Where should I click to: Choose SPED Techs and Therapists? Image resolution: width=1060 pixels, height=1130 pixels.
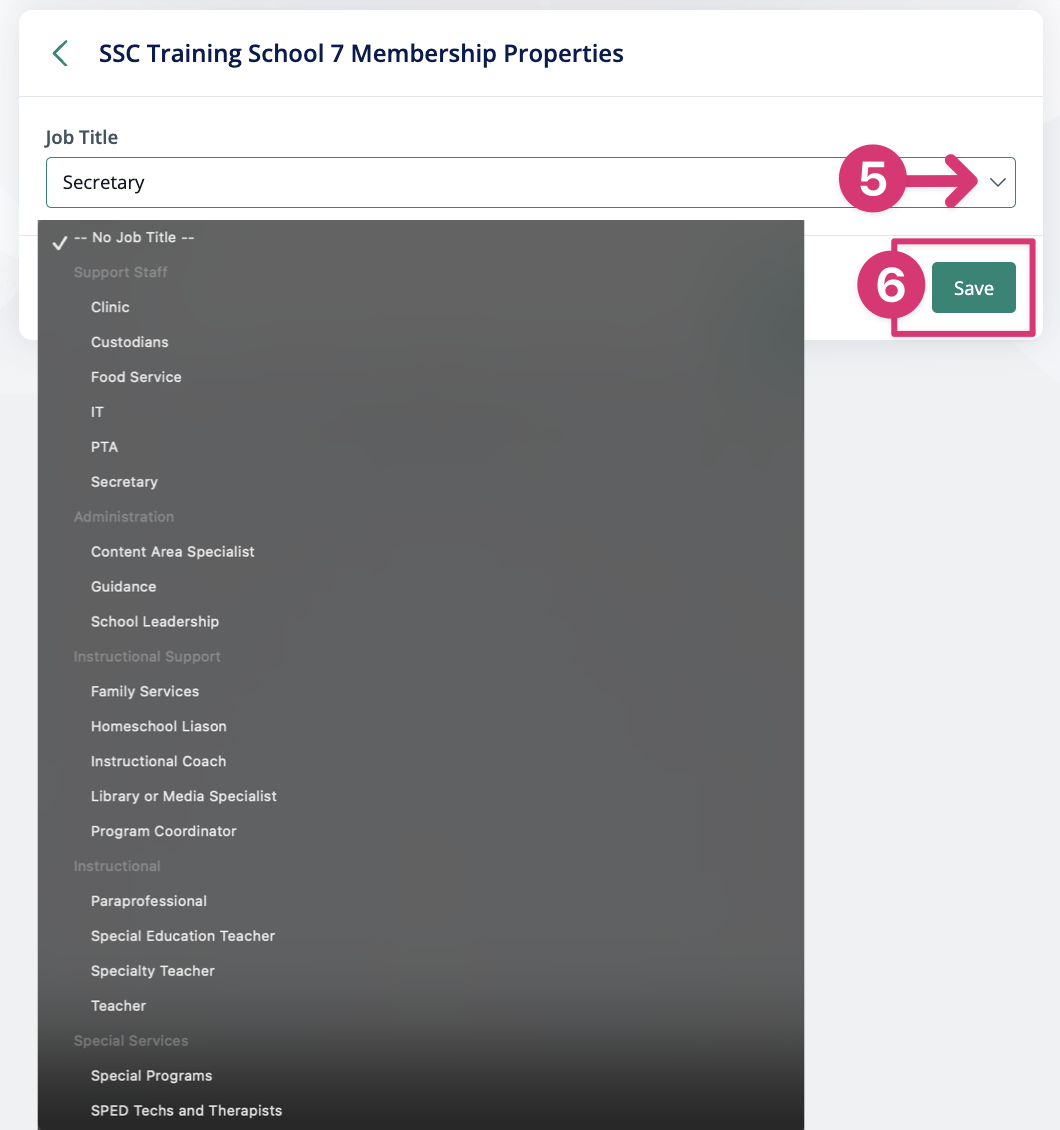point(186,1111)
